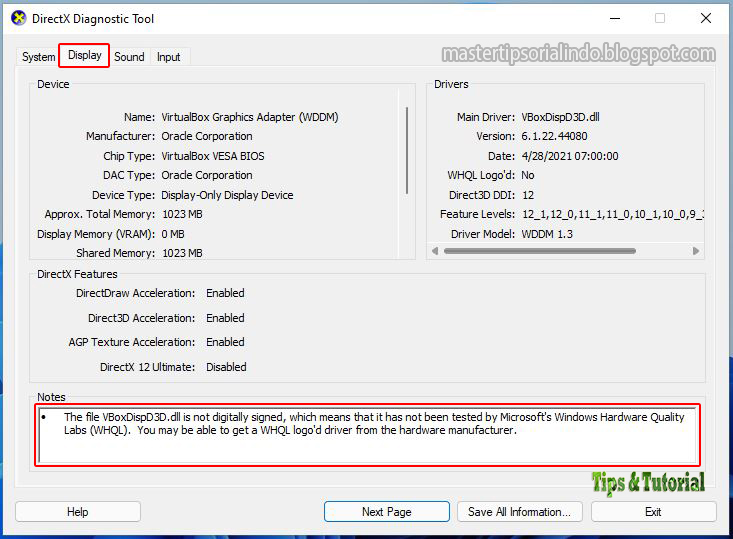Click Direct3D Acceleration Enabled value

click(x=225, y=318)
